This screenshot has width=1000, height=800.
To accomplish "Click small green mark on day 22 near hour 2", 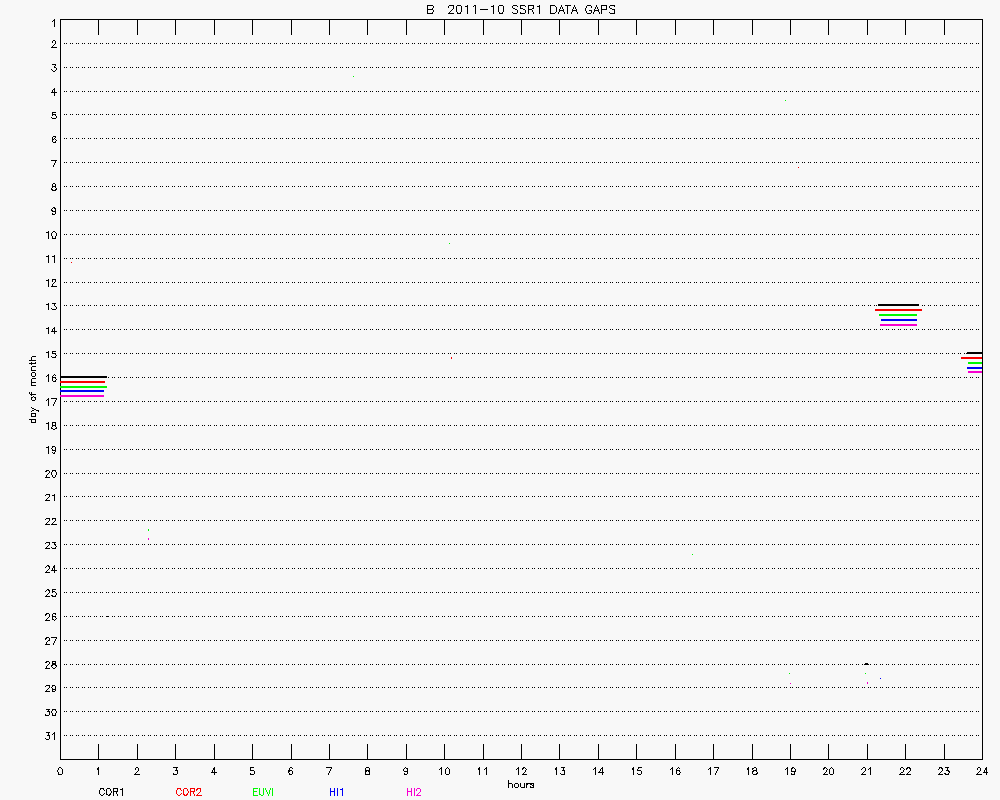I will (148, 530).
